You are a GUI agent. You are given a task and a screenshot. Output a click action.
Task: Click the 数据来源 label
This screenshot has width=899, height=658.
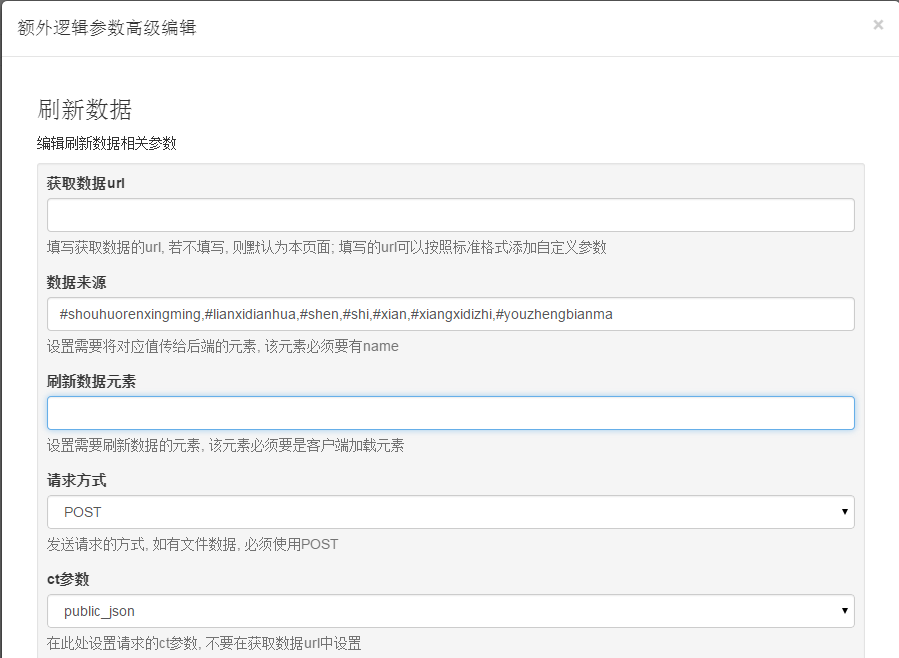point(76,283)
